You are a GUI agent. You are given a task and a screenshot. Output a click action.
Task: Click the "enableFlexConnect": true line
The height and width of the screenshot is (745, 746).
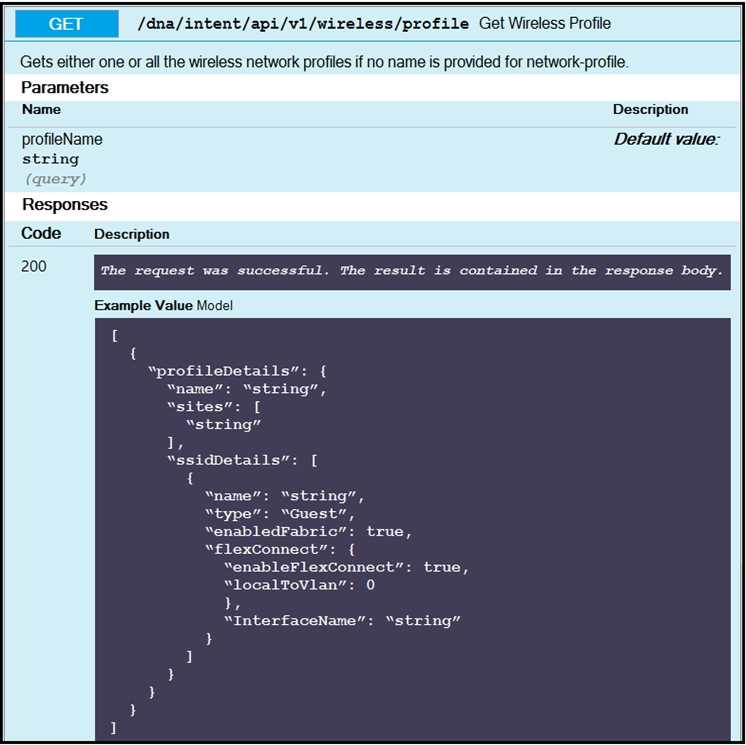346,567
